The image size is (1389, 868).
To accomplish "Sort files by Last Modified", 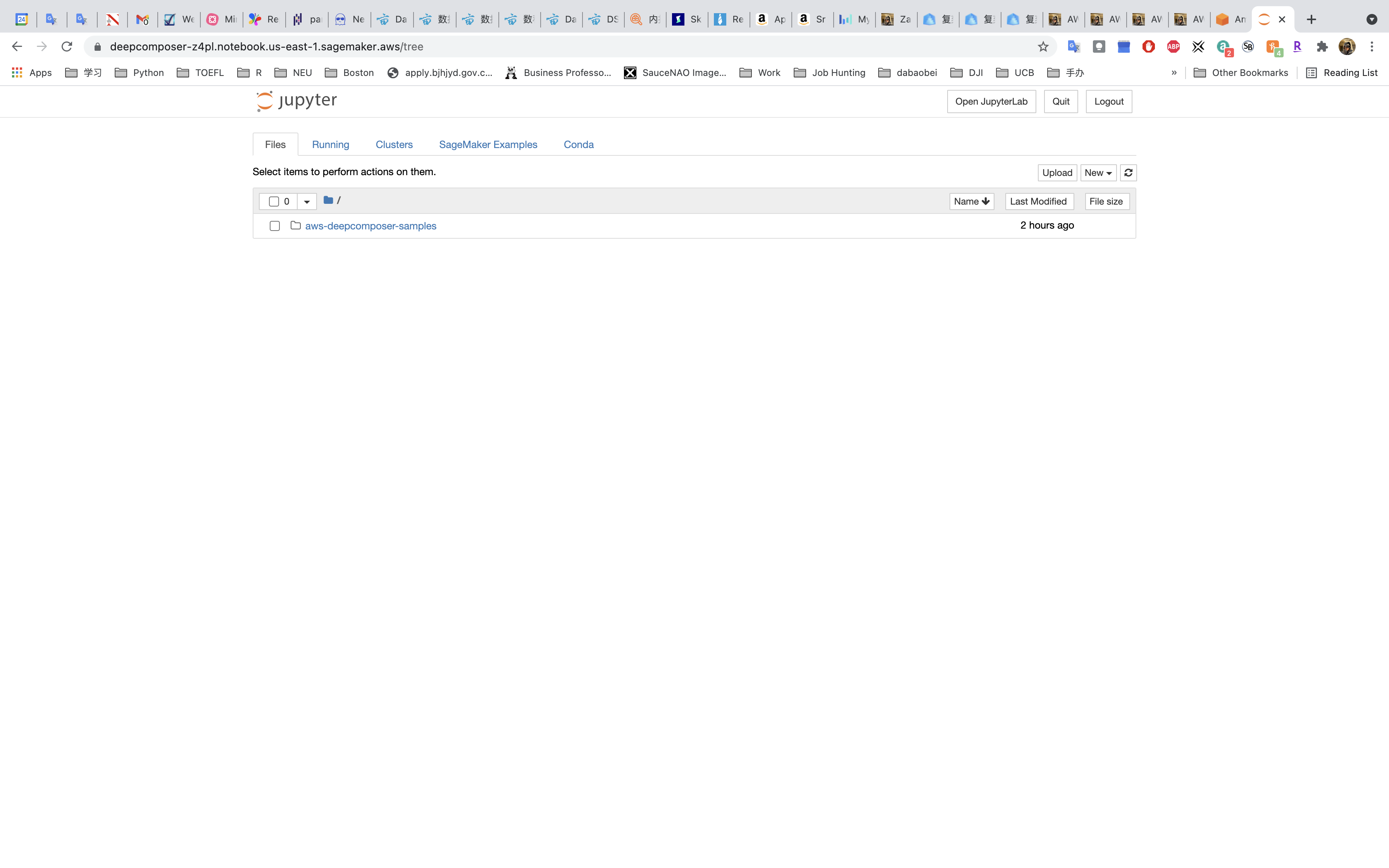I will point(1038,201).
